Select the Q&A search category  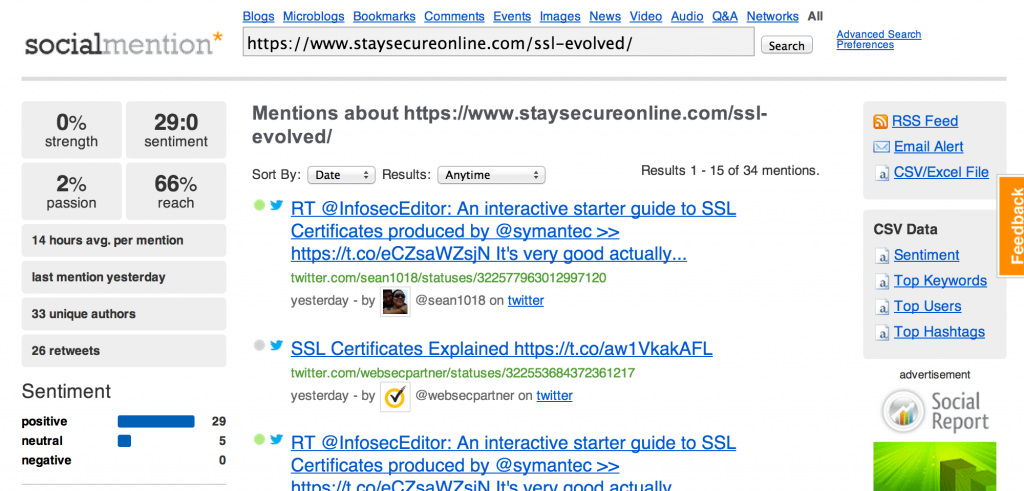(725, 16)
